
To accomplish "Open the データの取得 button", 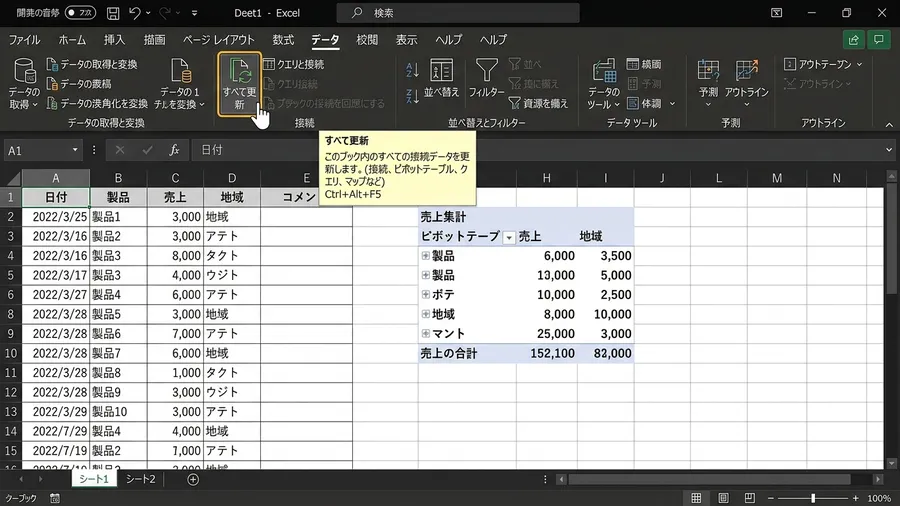I will (24, 84).
